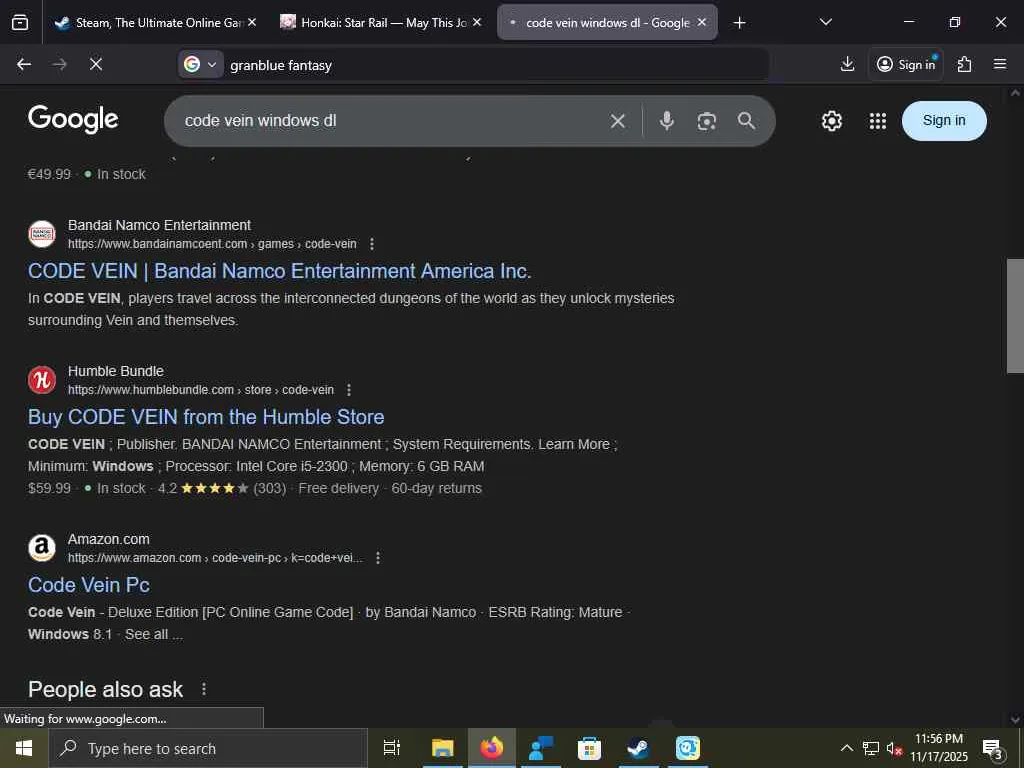Image resolution: width=1024 pixels, height=768 pixels.
Task: Open notification center icon
Action: point(993,749)
